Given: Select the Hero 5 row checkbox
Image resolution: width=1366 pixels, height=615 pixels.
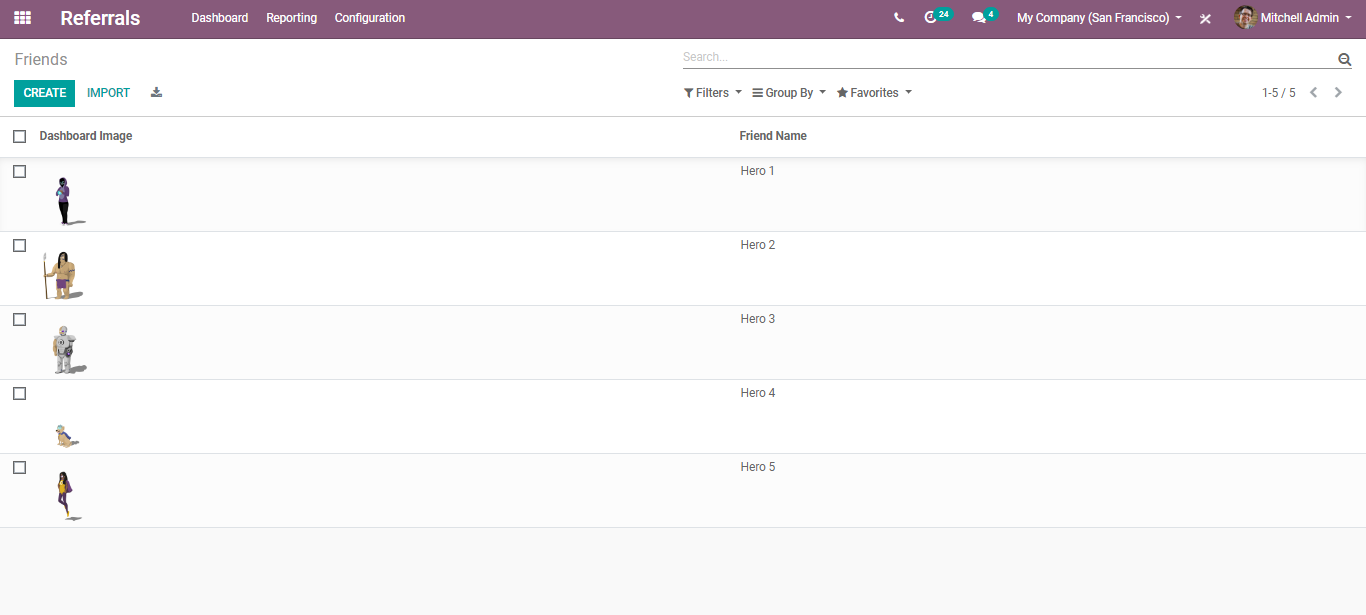Looking at the screenshot, I should (x=19, y=467).
